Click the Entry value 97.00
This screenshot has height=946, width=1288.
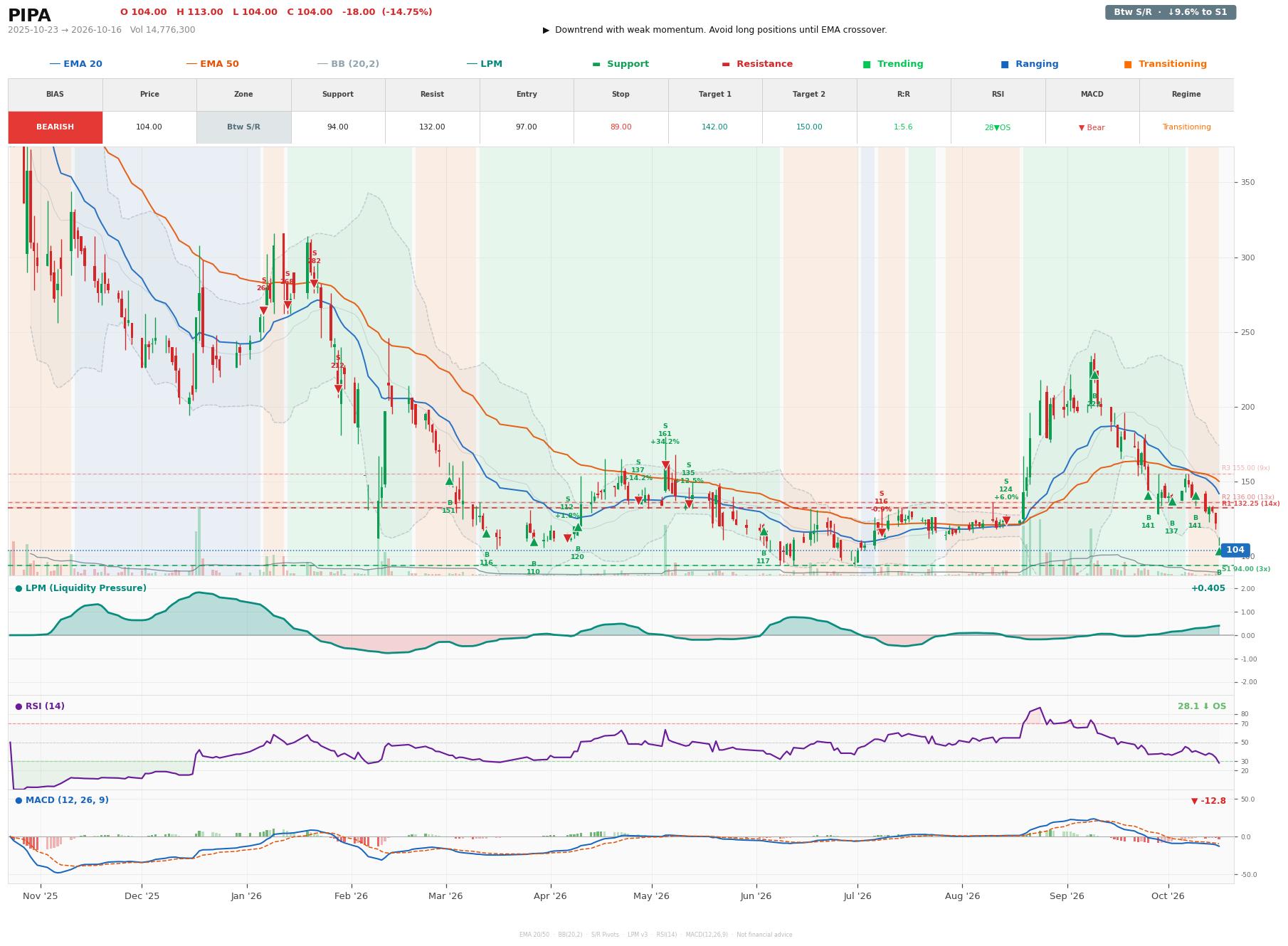coord(527,127)
